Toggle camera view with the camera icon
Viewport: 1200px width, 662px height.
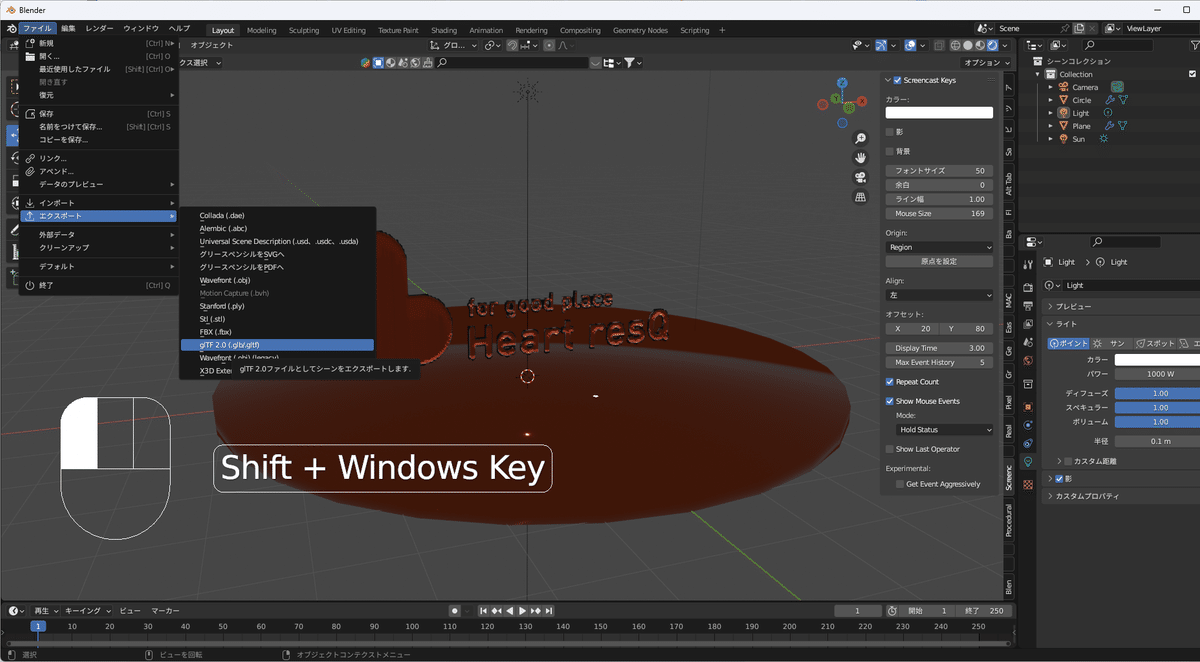pos(860,178)
